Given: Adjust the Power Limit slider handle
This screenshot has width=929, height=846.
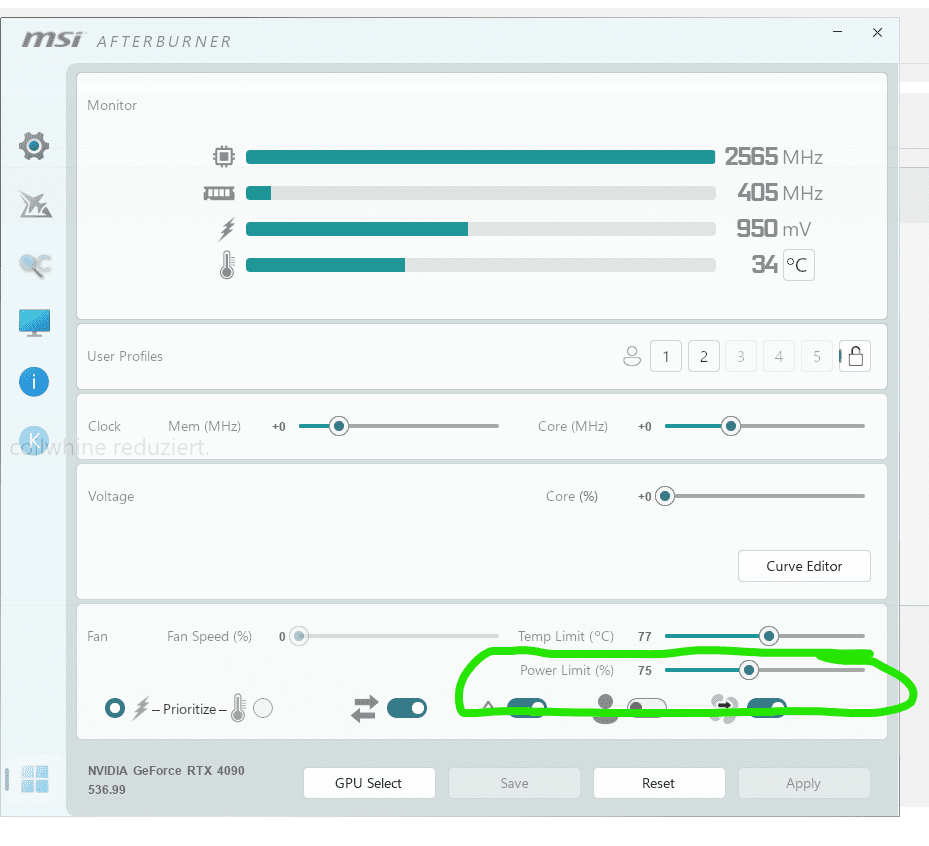Looking at the screenshot, I should point(749,670).
